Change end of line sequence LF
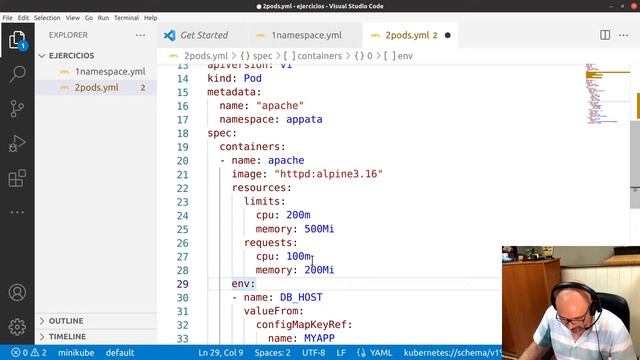 (341, 353)
